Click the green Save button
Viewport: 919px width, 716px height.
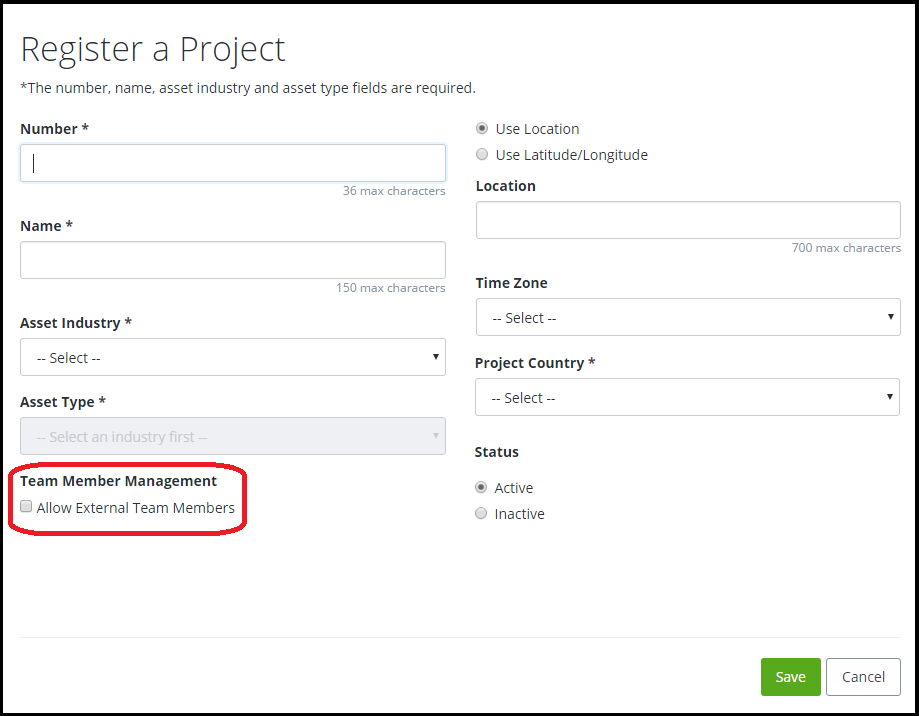pos(791,677)
